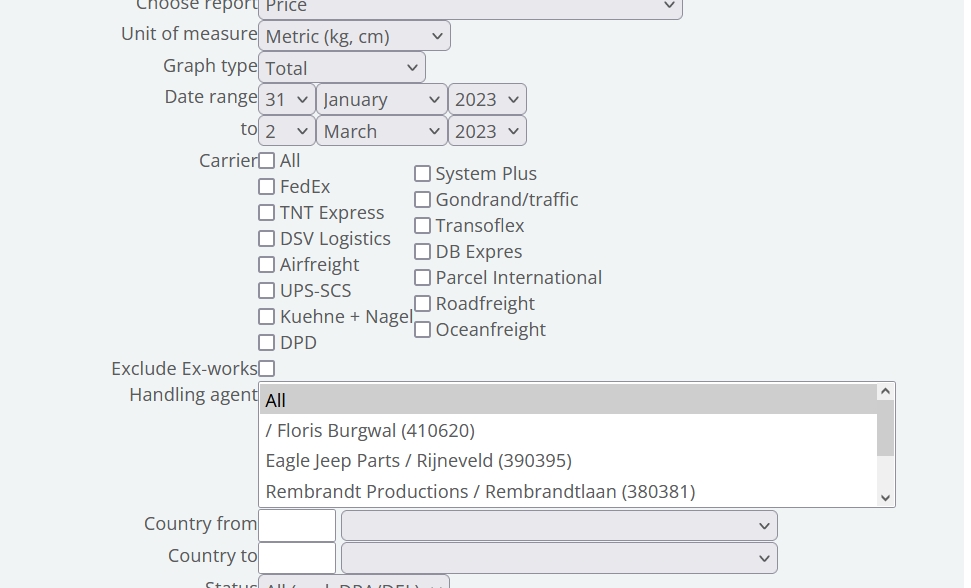This screenshot has height=588, width=971.
Task: Open the end year 2023 dropdown
Action: (487, 132)
